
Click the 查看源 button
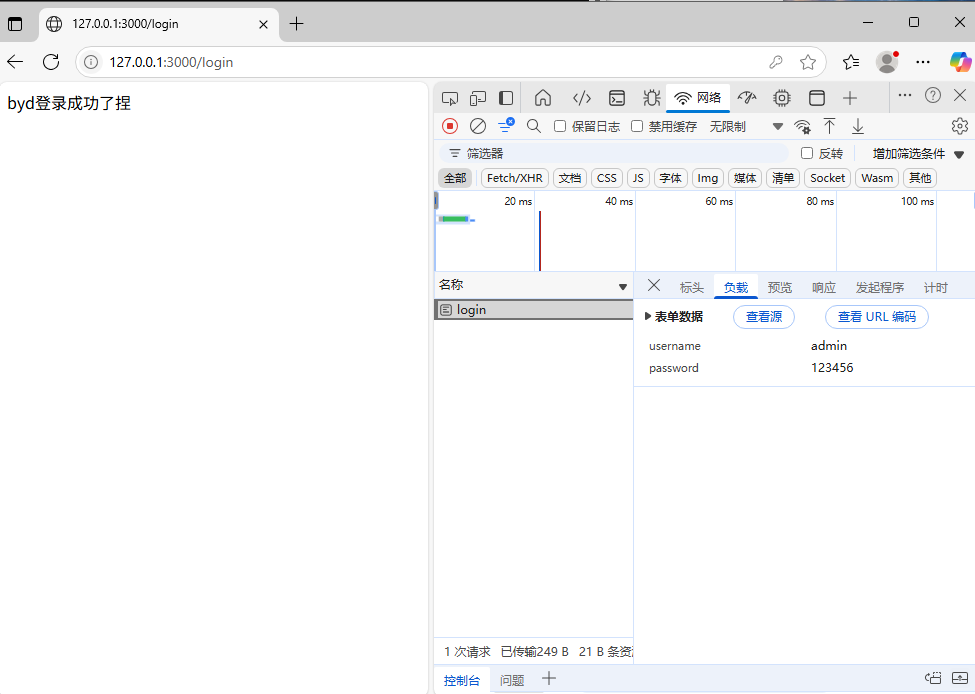tap(764, 317)
